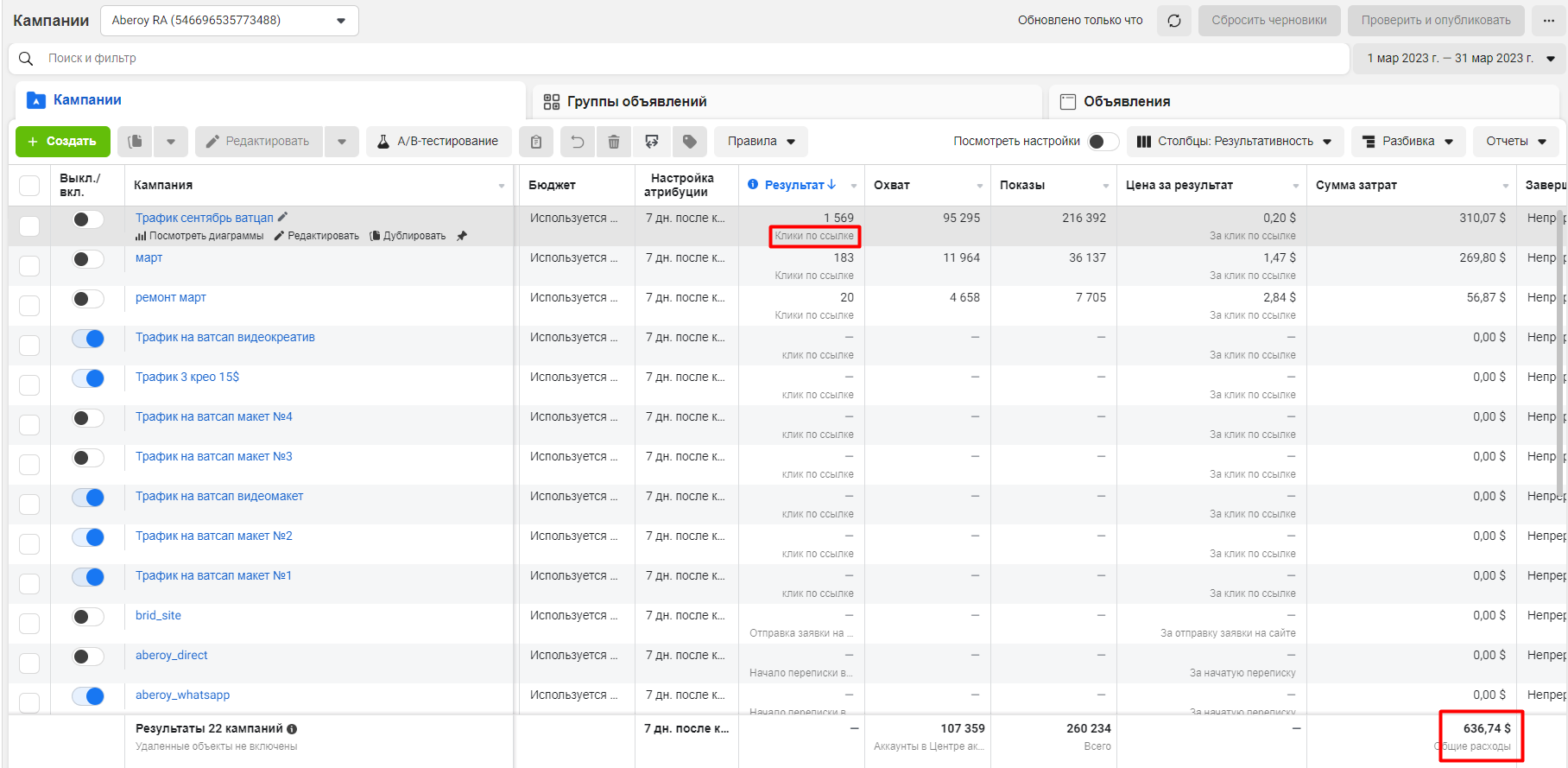The height and width of the screenshot is (768, 1568).
Task: Check the box for the 'март' campaign
Action: click(x=29, y=265)
